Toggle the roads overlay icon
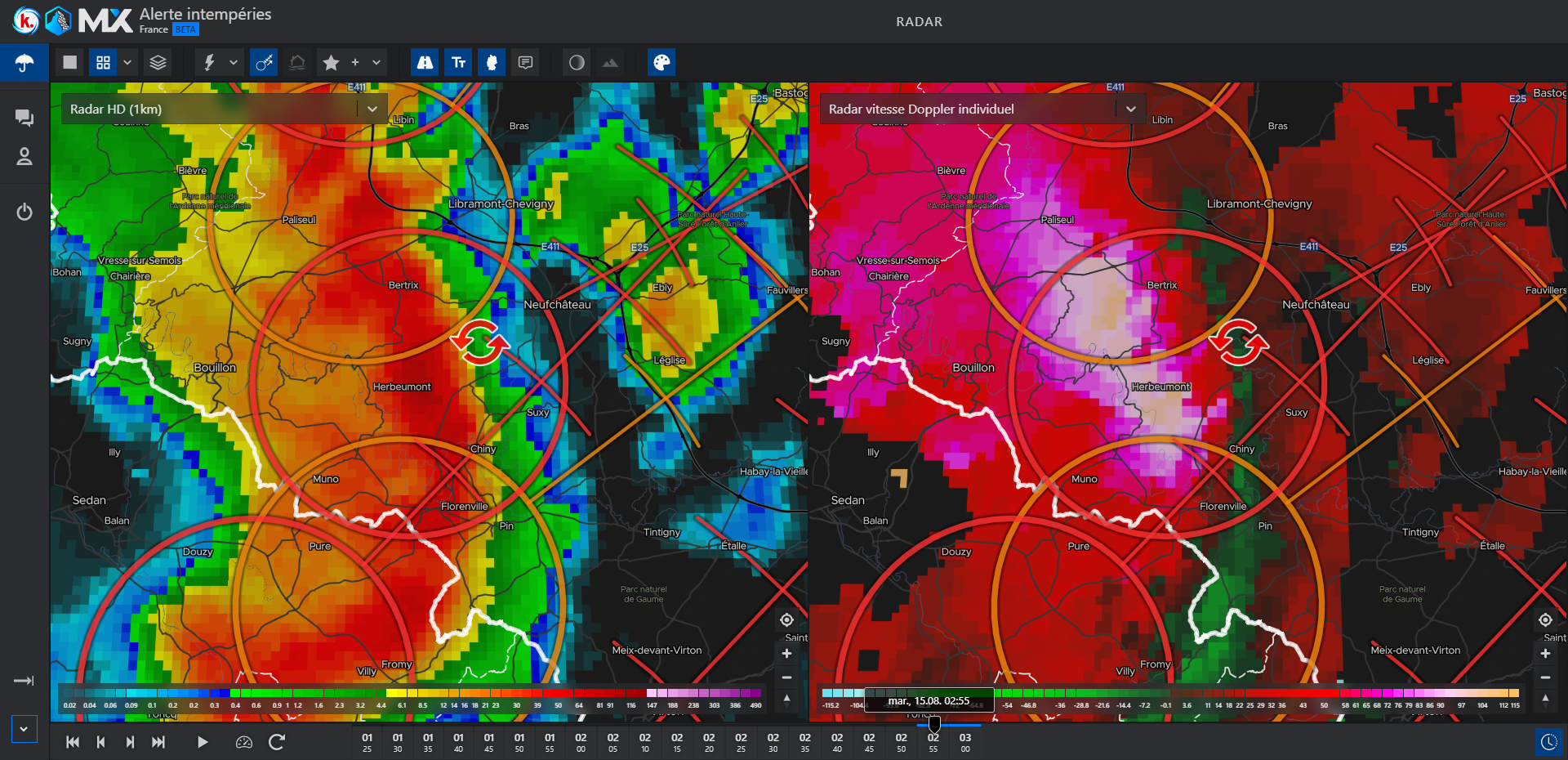 [x=425, y=62]
